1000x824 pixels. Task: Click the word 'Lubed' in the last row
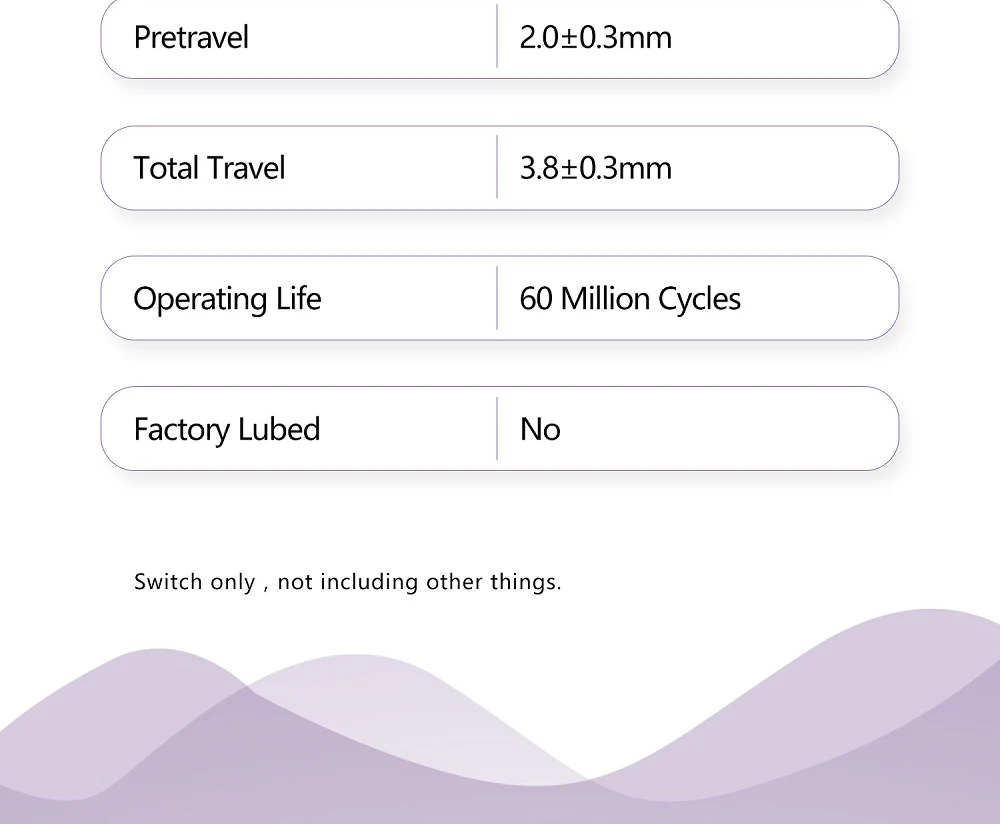tap(278, 430)
